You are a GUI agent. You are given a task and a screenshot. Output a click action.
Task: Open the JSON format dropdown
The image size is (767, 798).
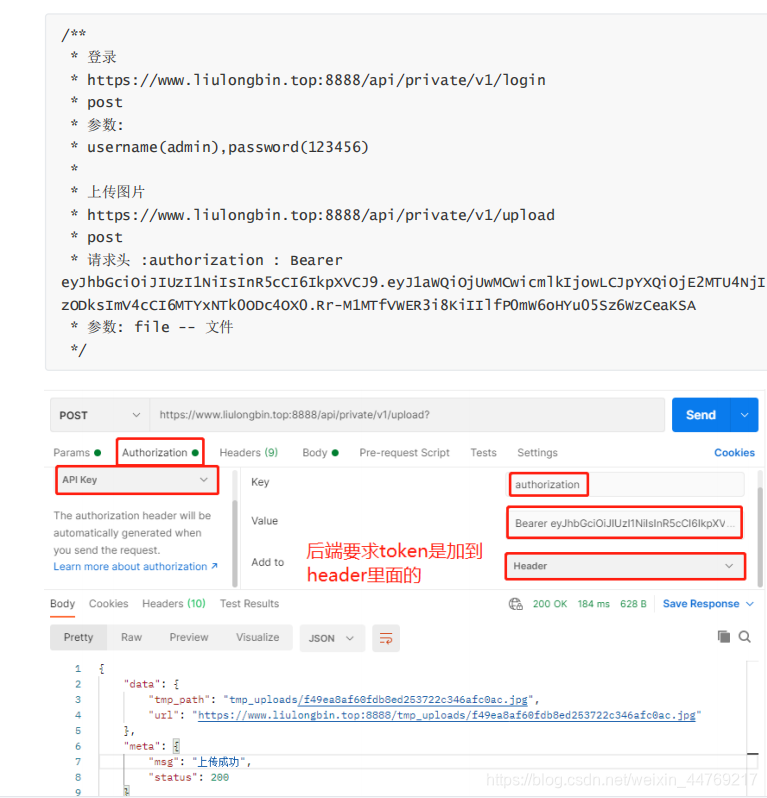(x=332, y=638)
